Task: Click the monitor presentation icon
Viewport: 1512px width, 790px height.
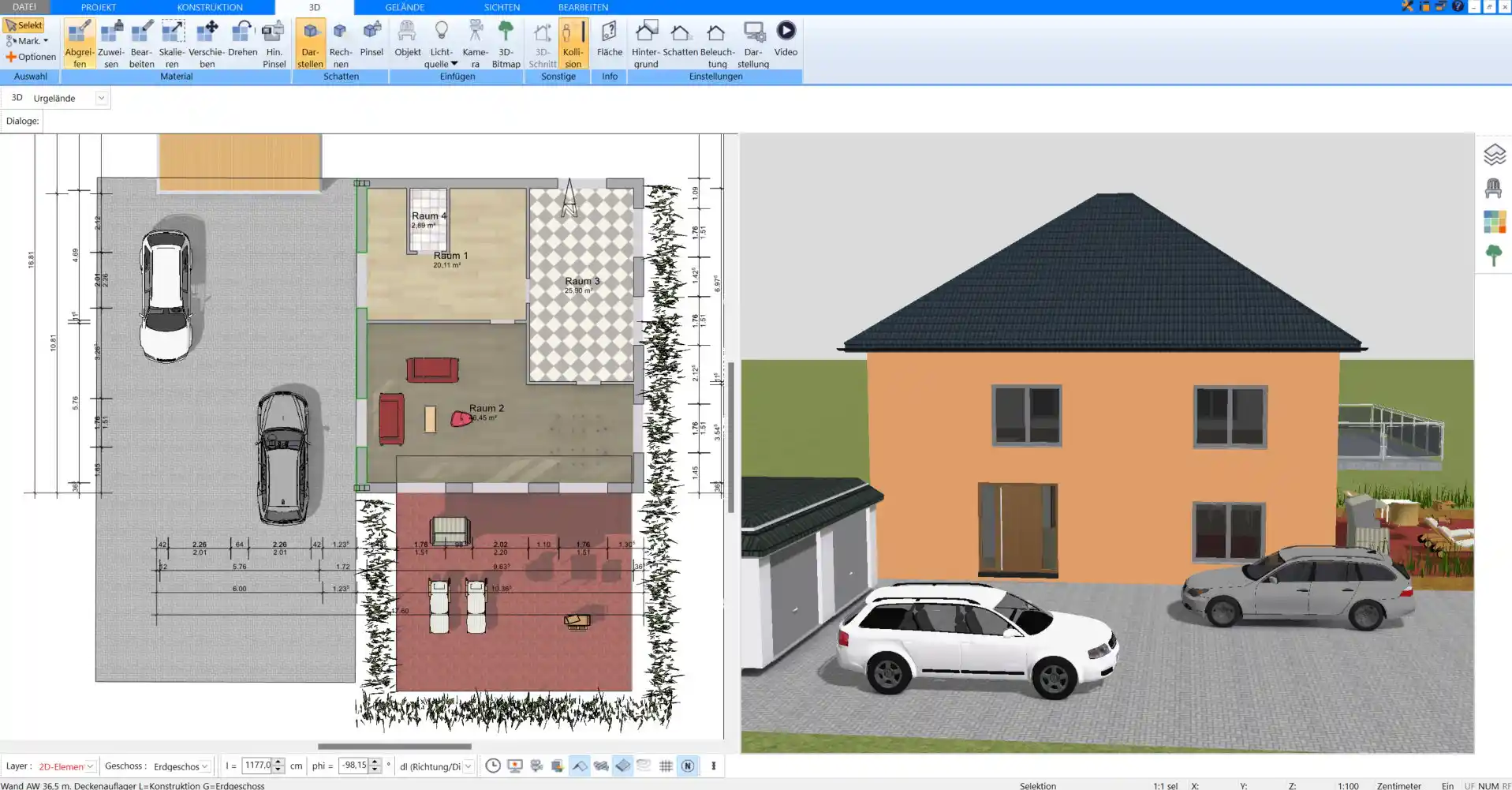Action: (x=515, y=766)
